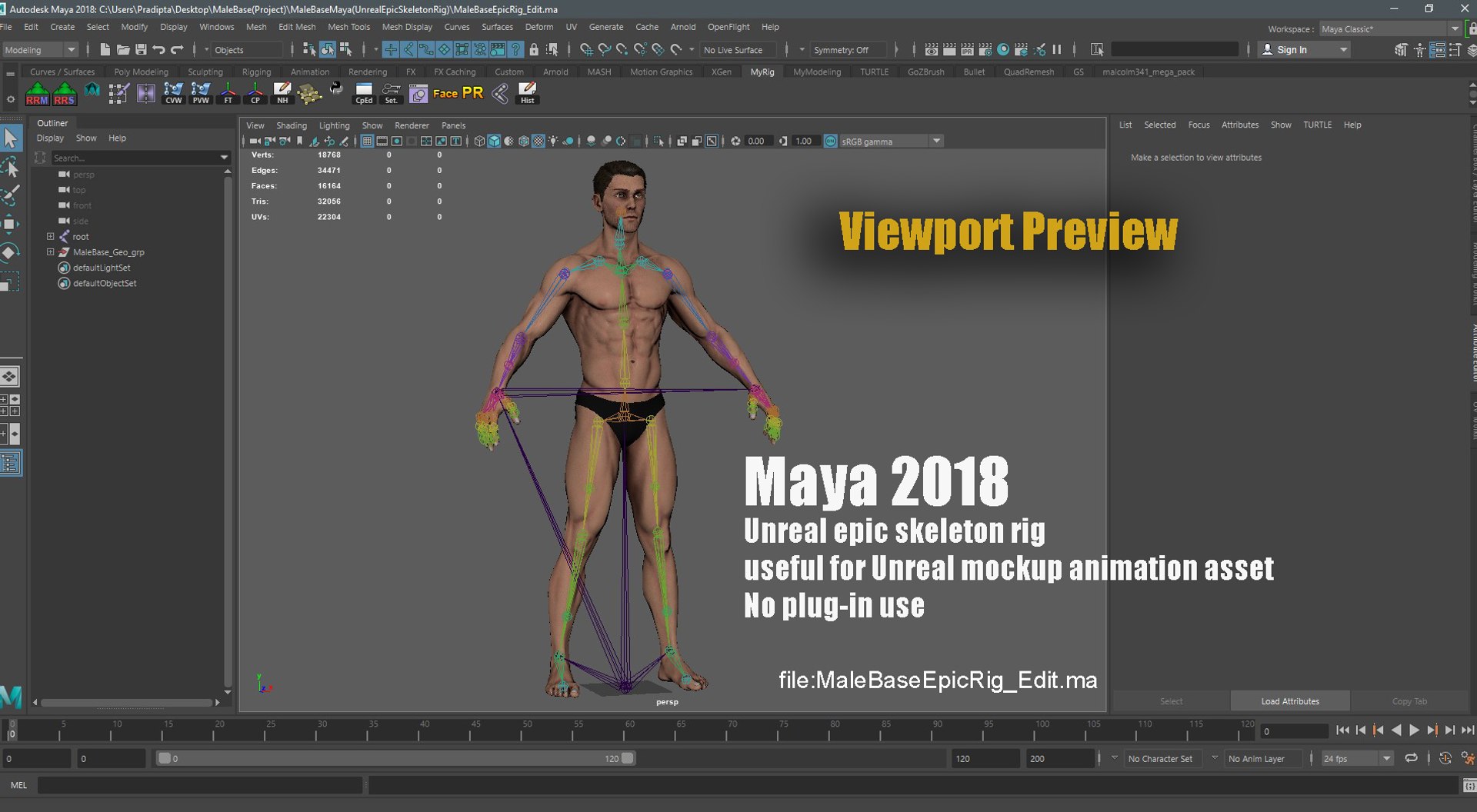Click the Face shelf button
This screenshot has width=1477, height=812.
tap(445, 94)
